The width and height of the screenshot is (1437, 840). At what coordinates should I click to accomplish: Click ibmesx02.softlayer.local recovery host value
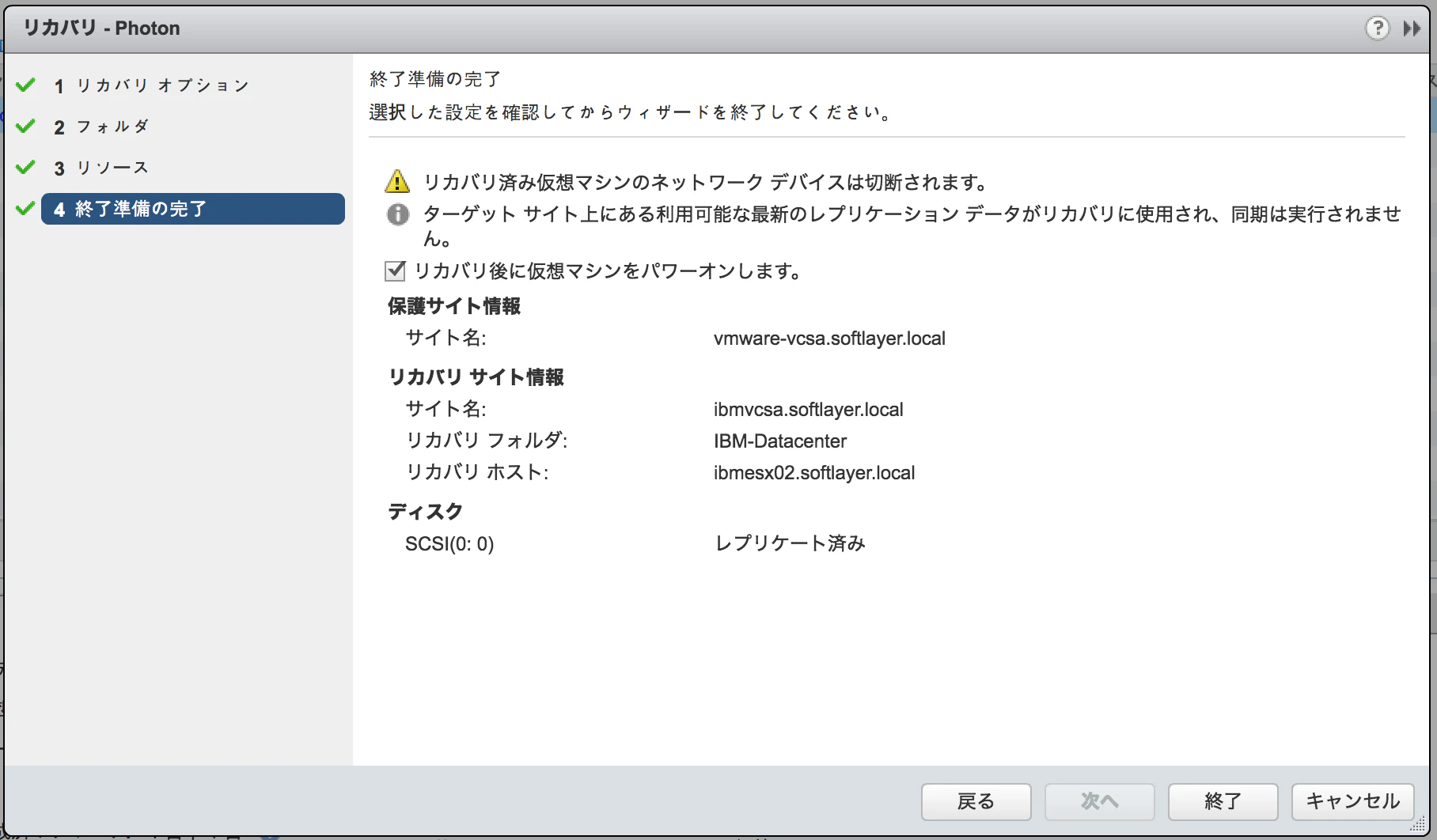click(x=814, y=473)
